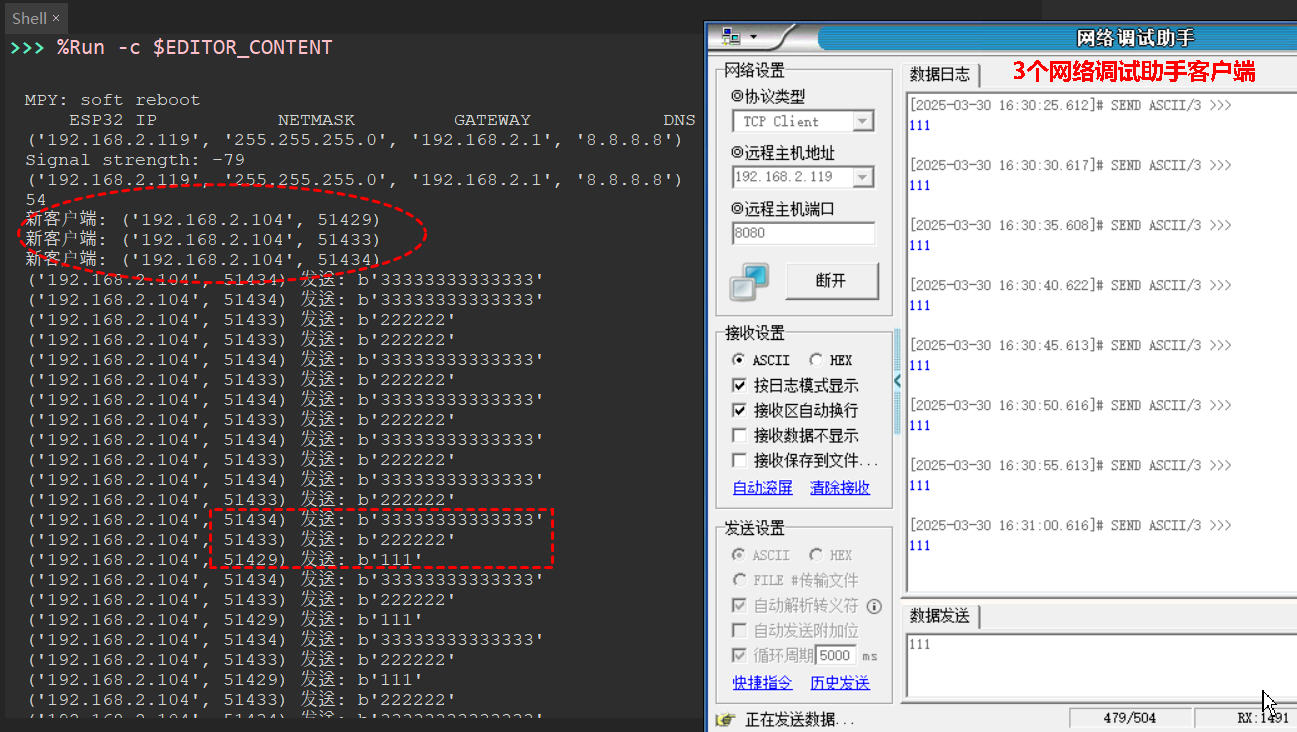Select the 数据日志 tab
This screenshot has height=732, width=1297.
(x=940, y=75)
